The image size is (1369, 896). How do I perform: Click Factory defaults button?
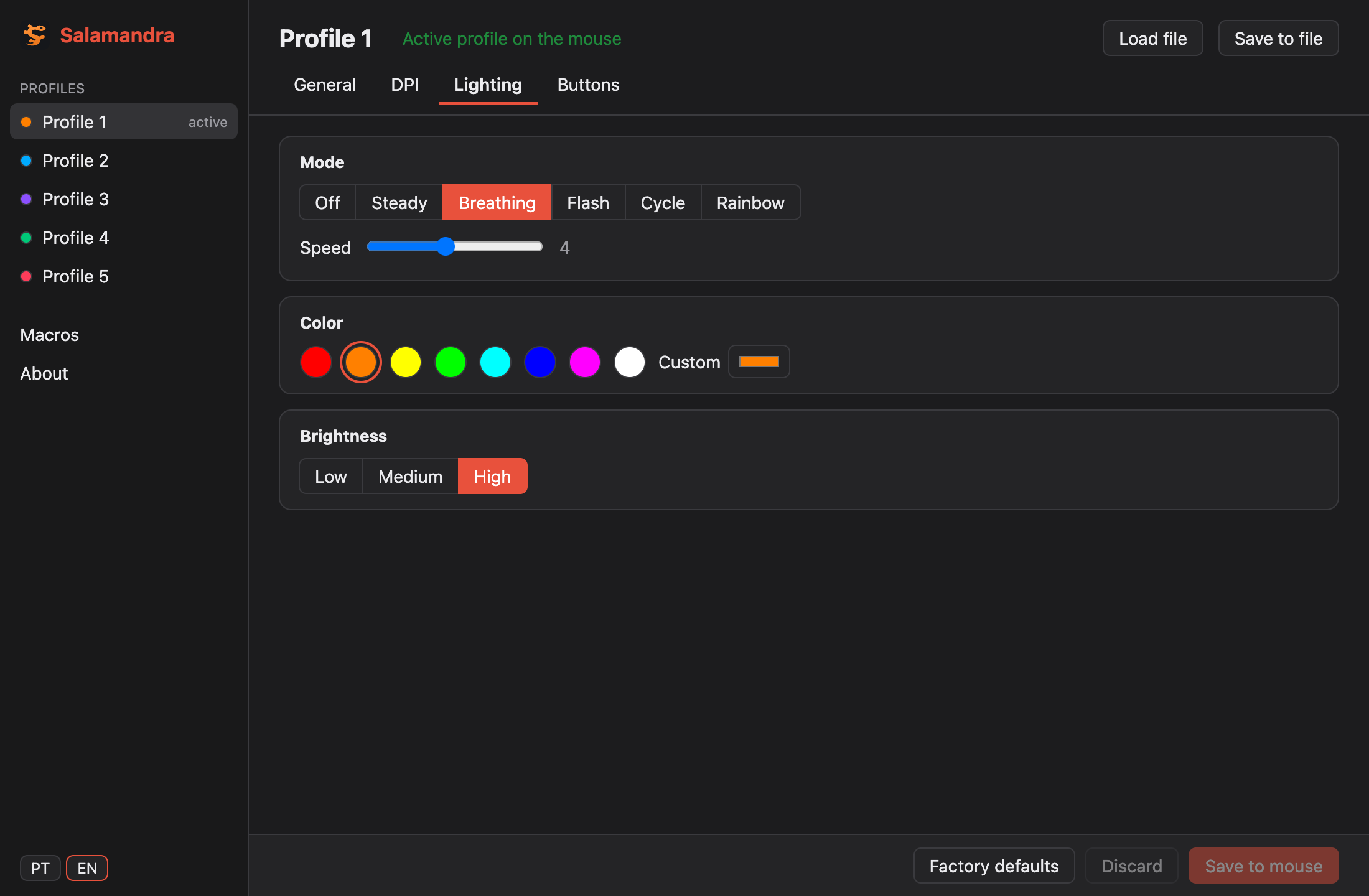(x=994, y=866)
